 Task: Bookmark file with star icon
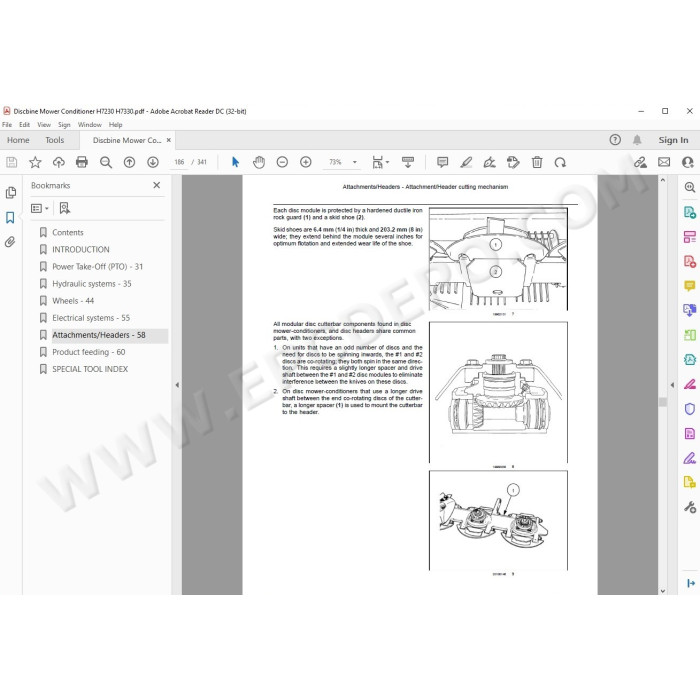point(35,162)
